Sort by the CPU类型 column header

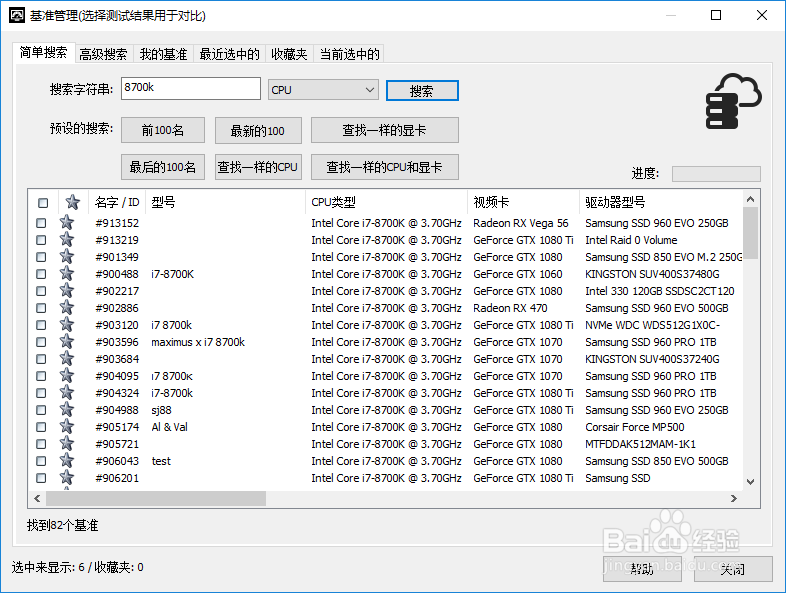(x=386, y=203)
